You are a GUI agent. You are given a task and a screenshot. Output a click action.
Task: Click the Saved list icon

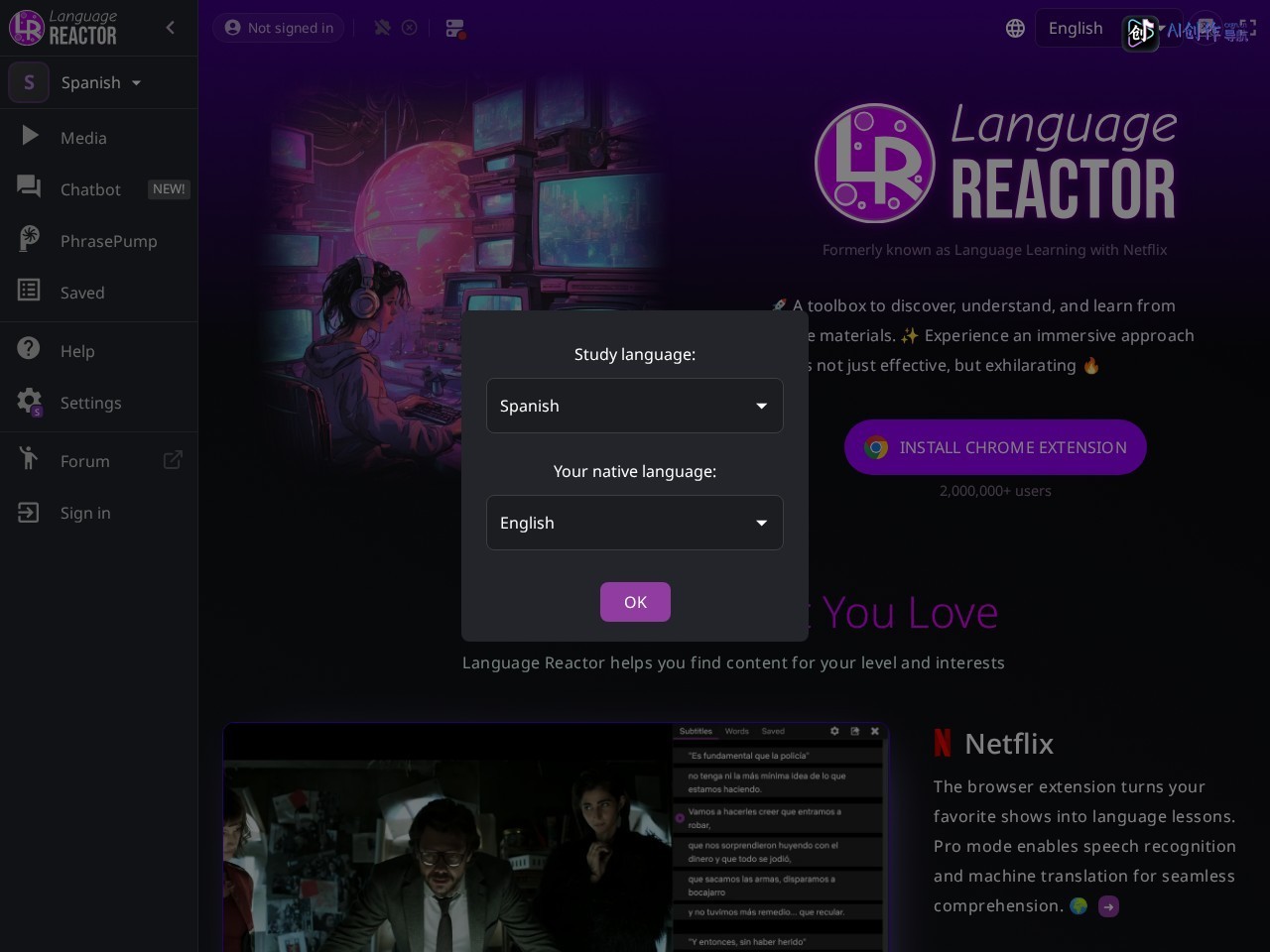pos(29,290)
